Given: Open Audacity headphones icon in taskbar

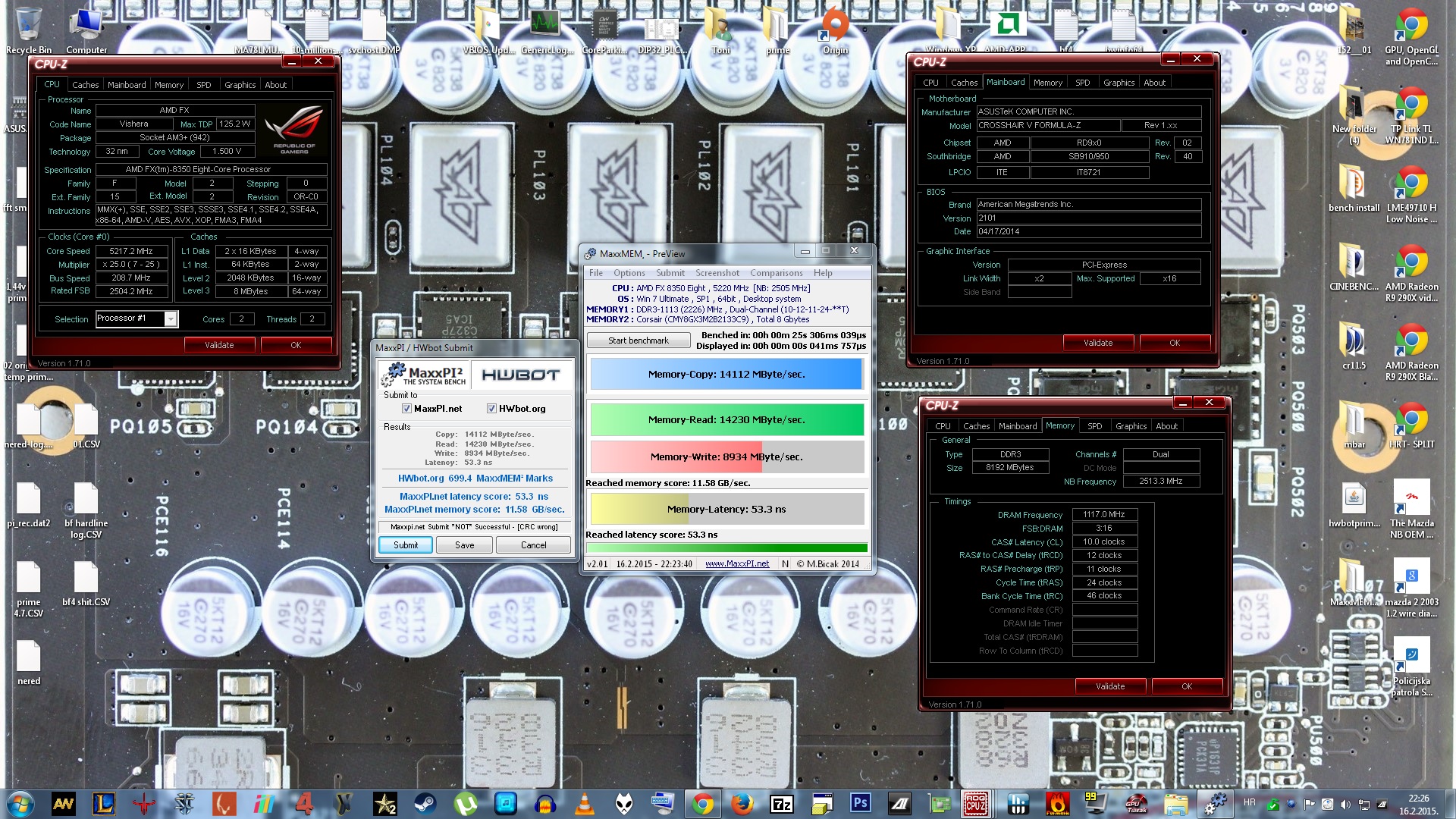Looking at the screenshot, I should (544, 804).
